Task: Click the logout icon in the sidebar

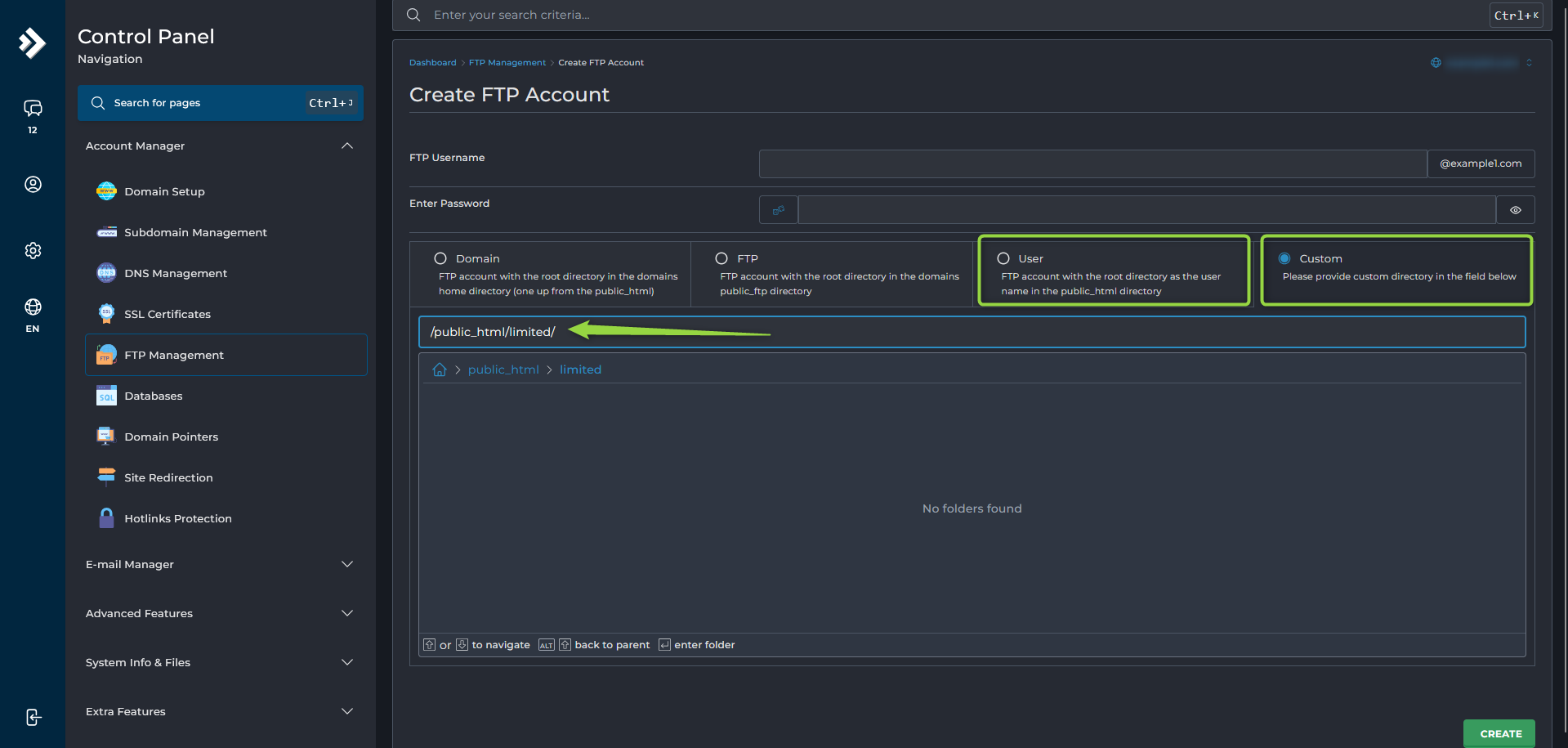Action: point(33,717)
